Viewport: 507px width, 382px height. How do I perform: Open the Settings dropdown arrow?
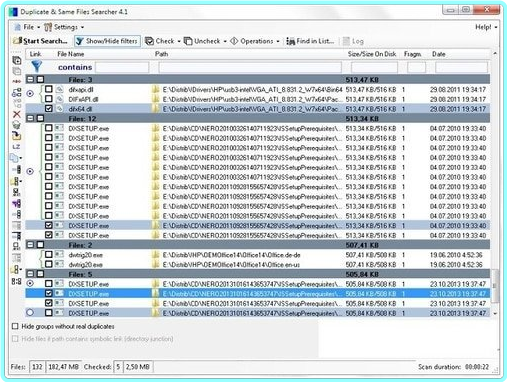[x=82, y=27]
